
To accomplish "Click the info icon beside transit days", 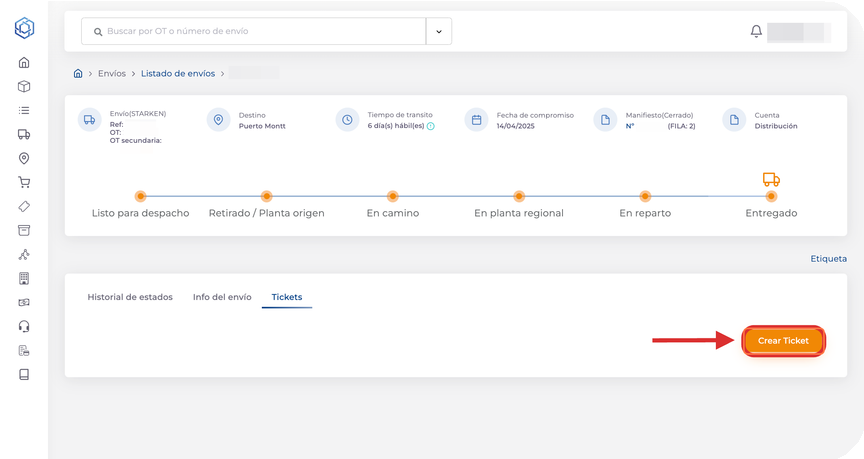I will (431, 126).
